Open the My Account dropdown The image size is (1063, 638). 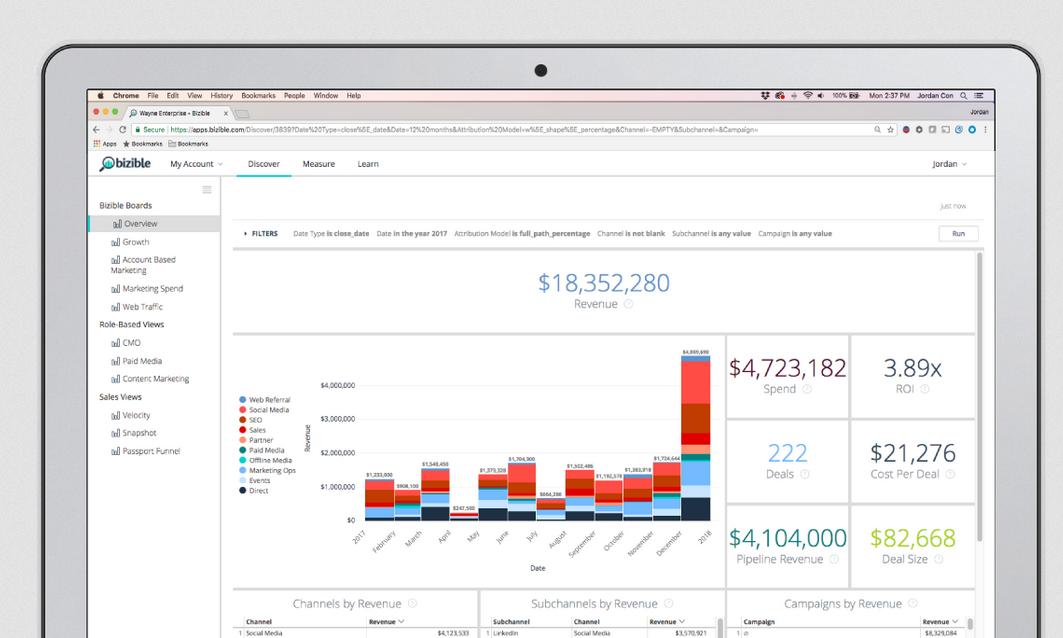coord(196,164)
